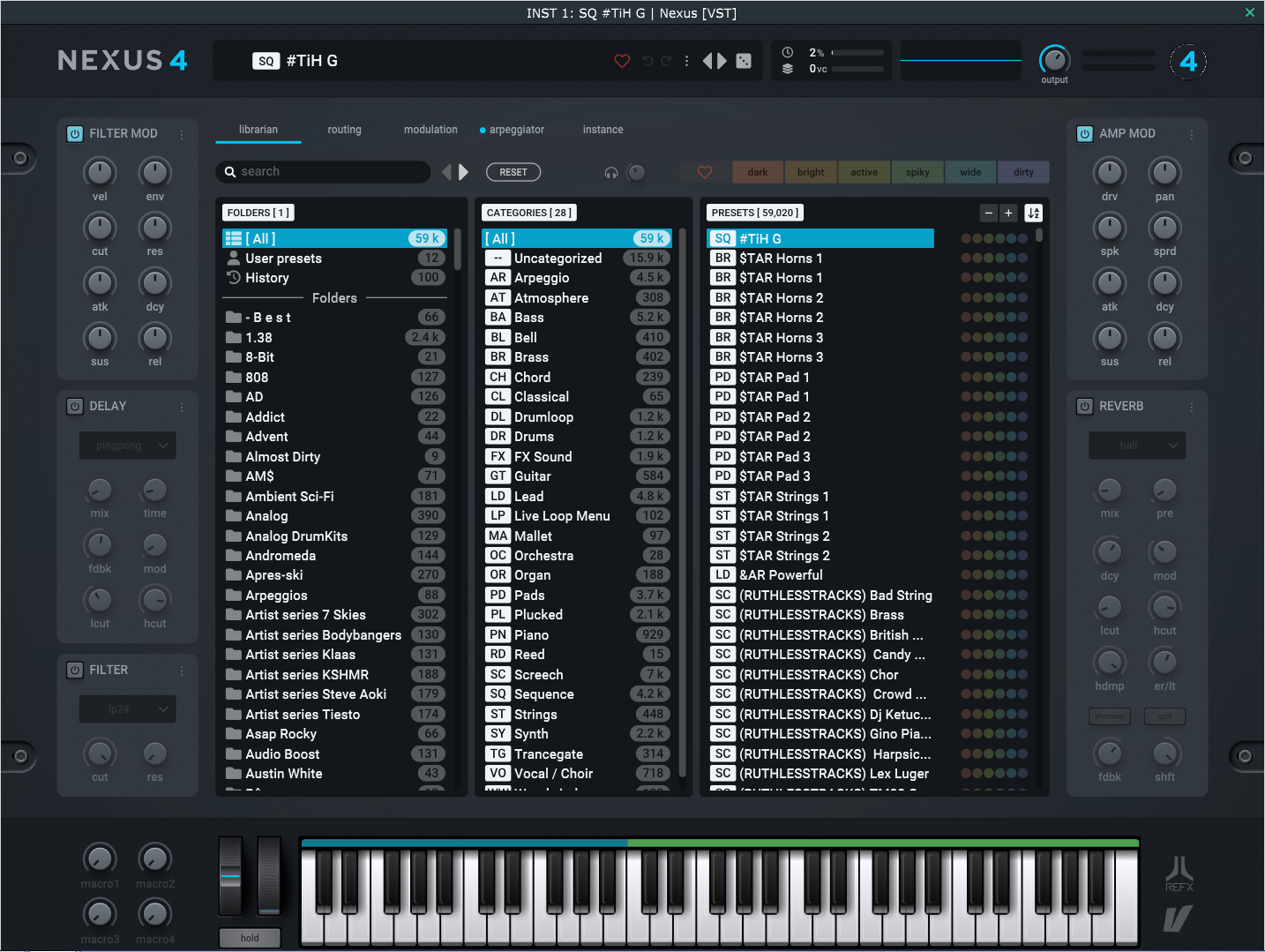Select the bright tag filter
Screen dimensions: 1265x952
tap(810, 172)
